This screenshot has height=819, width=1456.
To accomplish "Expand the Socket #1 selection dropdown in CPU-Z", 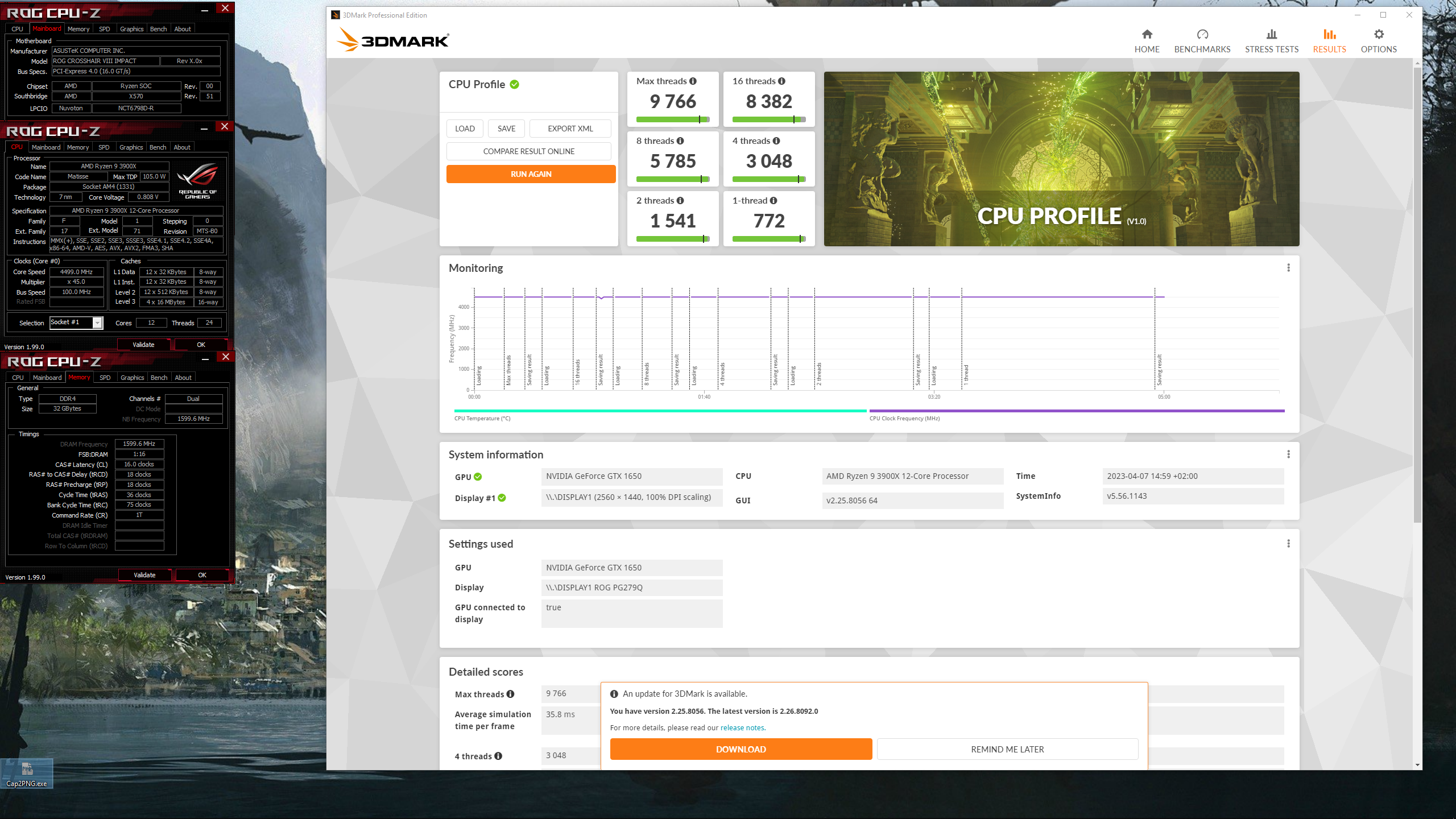I will tap(97, 323).
